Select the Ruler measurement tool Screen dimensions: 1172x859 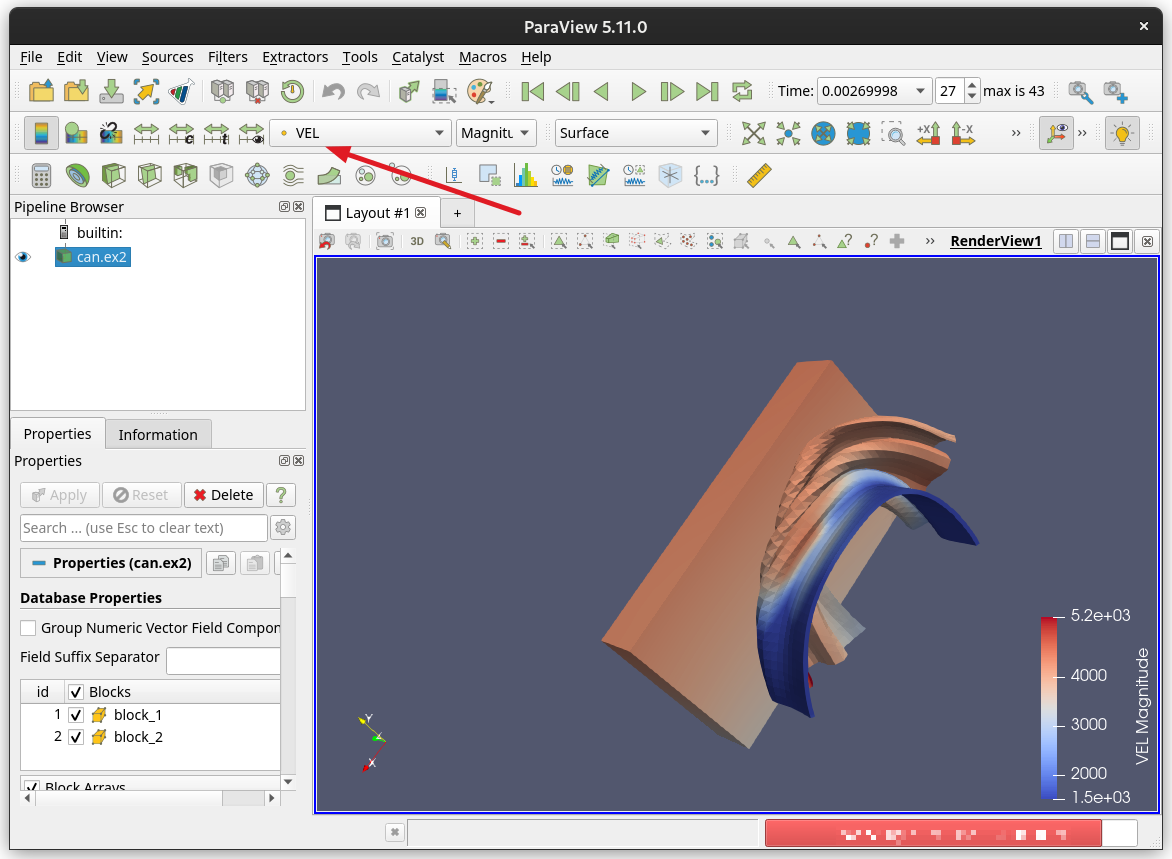[759, 176]
